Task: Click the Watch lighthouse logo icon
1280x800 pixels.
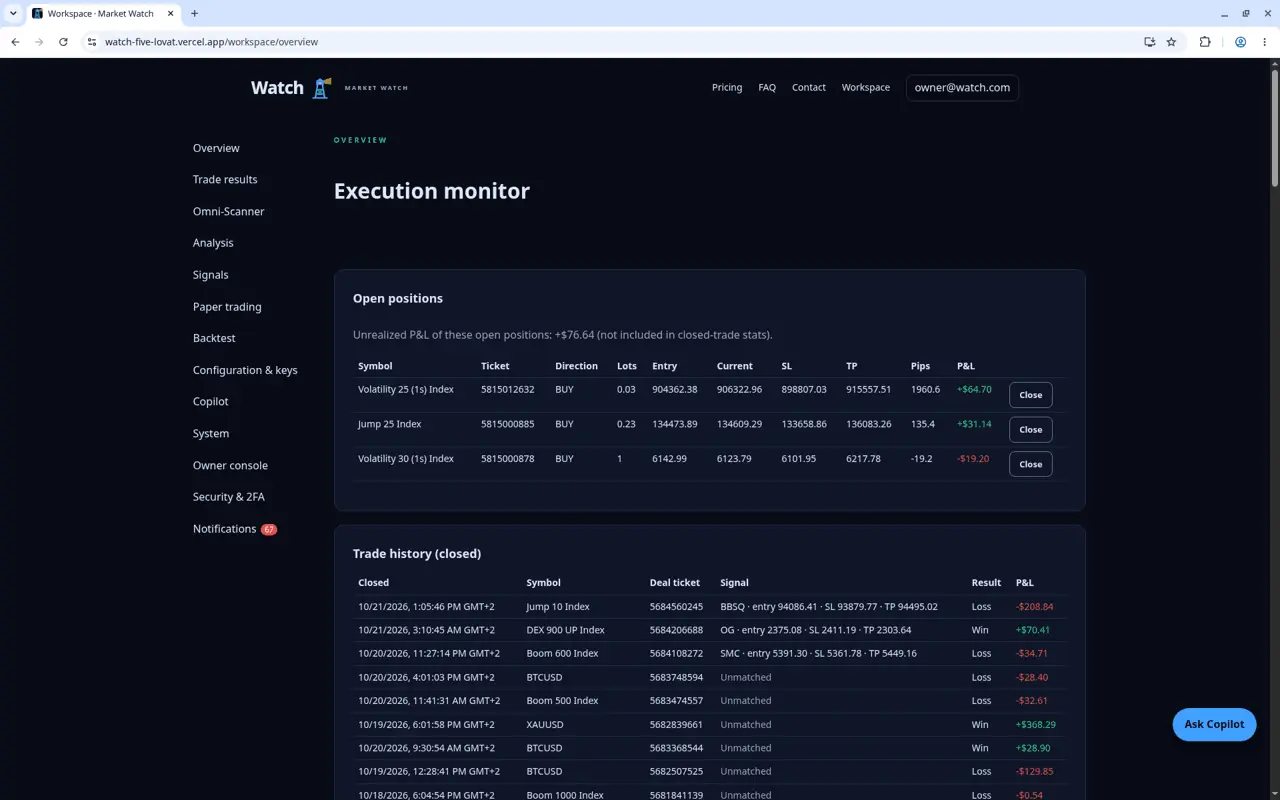Action: coord(321,88)
